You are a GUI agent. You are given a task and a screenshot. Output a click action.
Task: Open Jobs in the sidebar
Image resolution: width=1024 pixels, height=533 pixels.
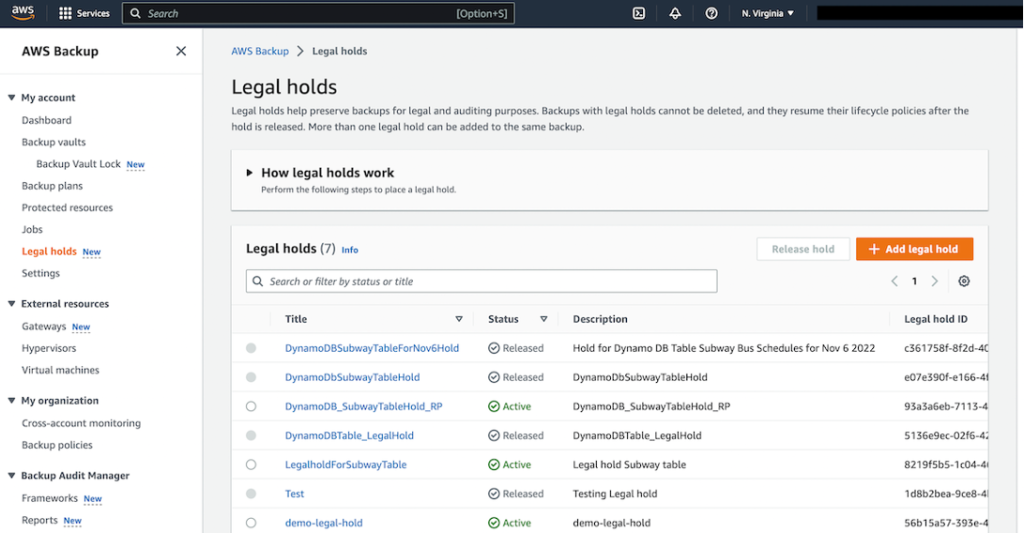click(32, 229)
